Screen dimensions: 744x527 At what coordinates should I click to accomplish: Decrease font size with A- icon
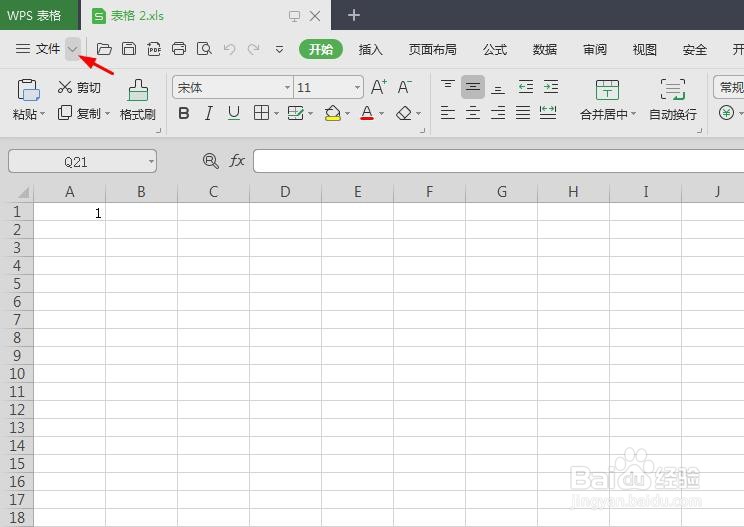pos(404,87)
